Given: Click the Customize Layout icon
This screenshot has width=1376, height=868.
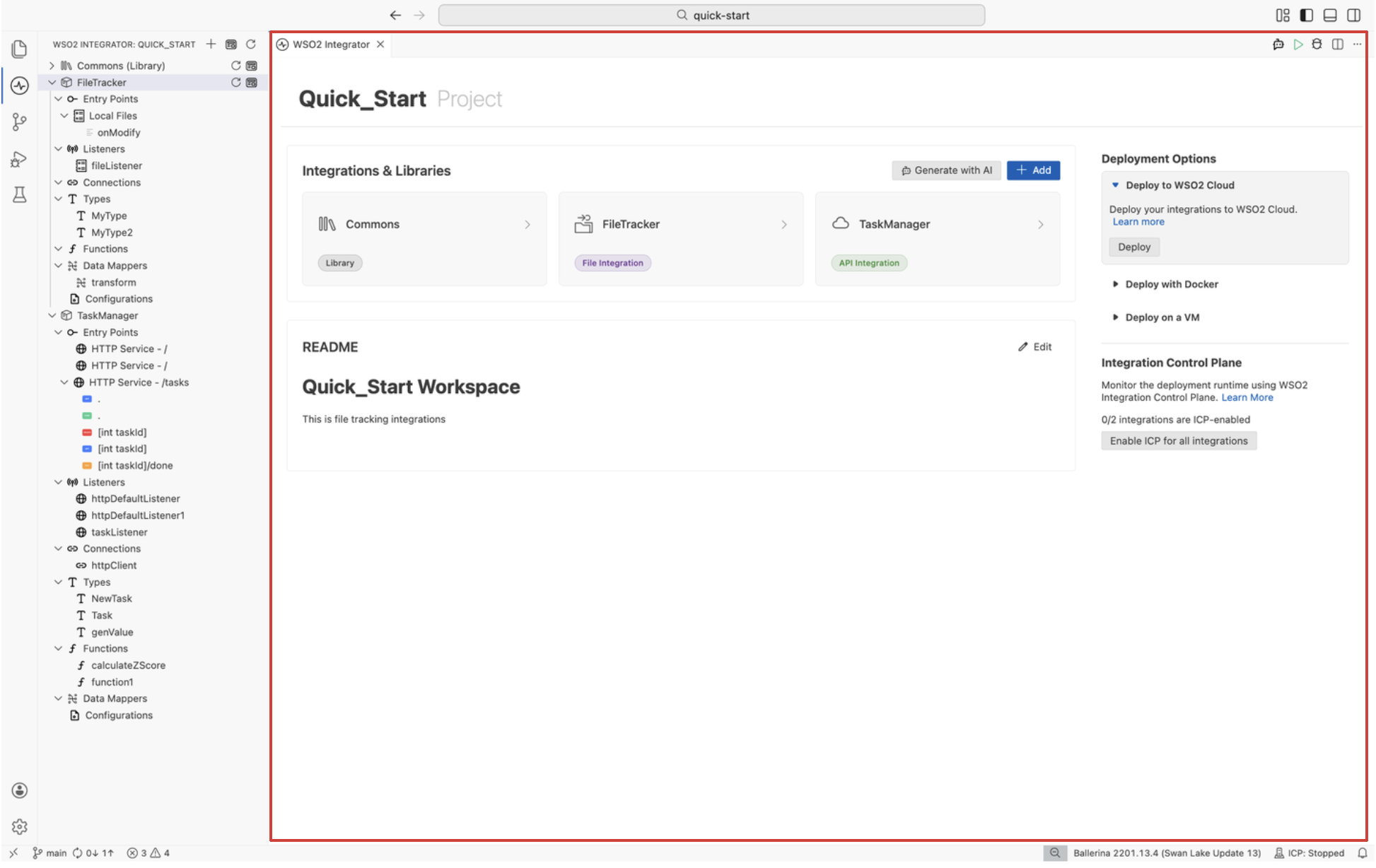Looking at the screenshot, I should click(1283, 15).
